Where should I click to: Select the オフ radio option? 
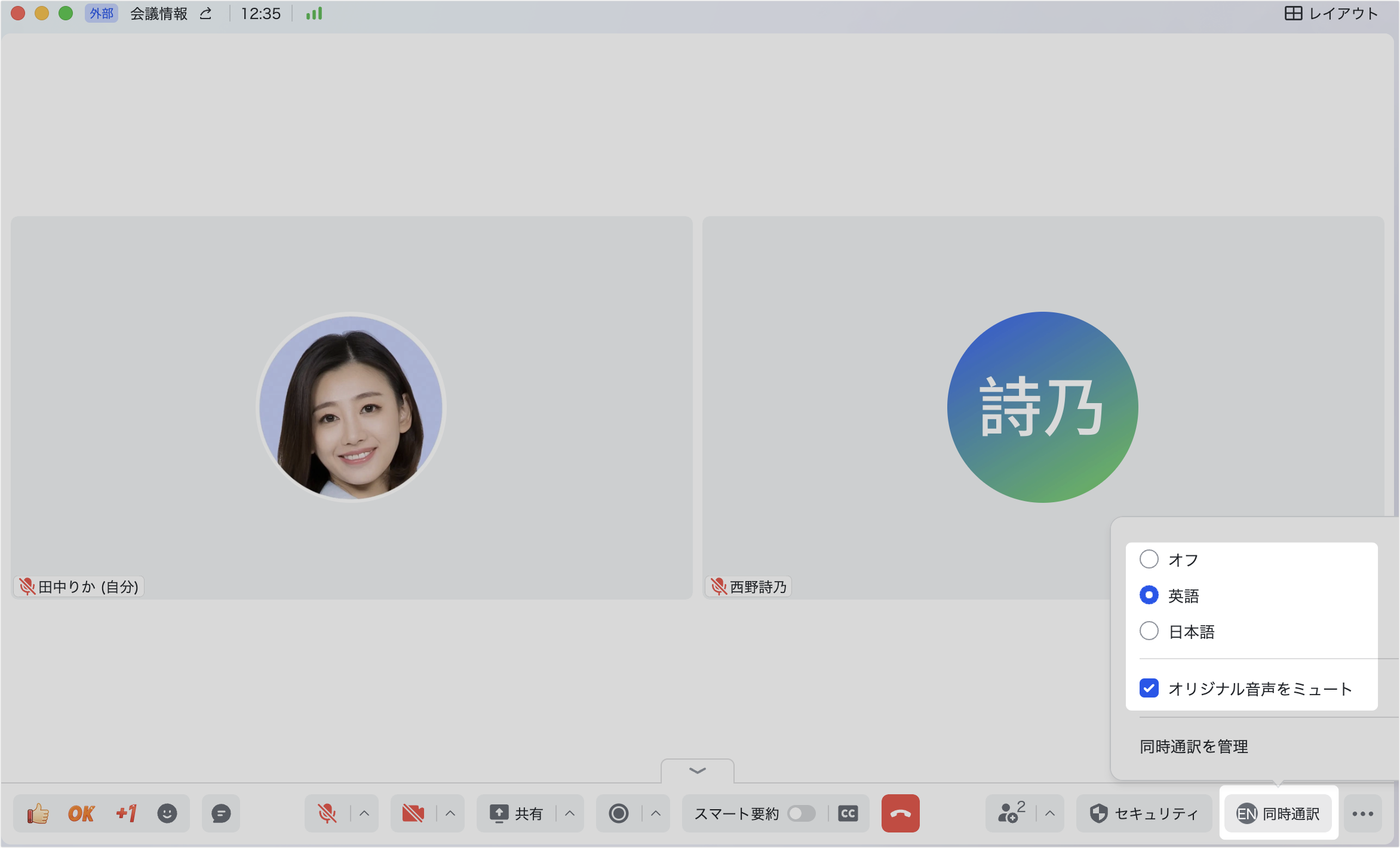[x=1149, y=560]
